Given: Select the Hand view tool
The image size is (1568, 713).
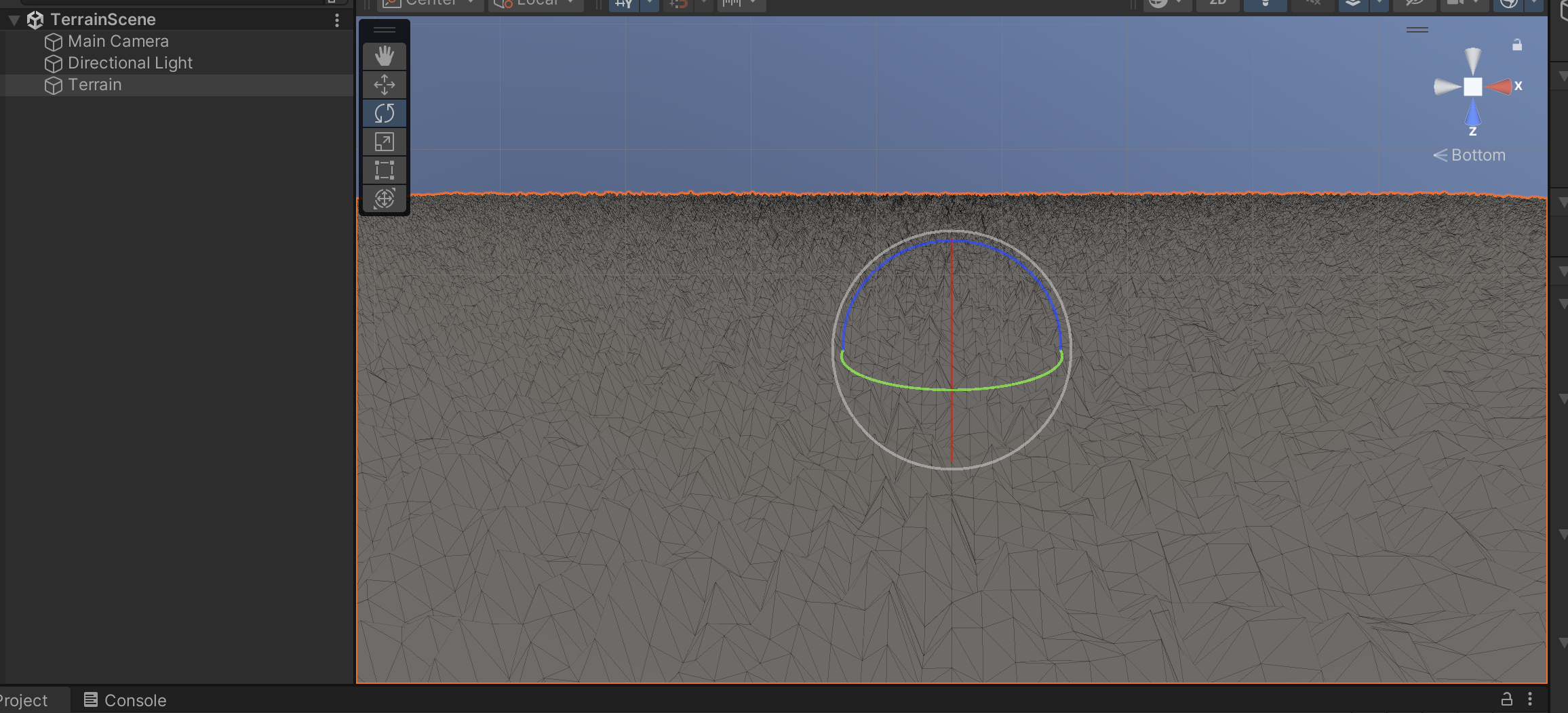Looking at the screenshot, I should (x=385, y=56).
